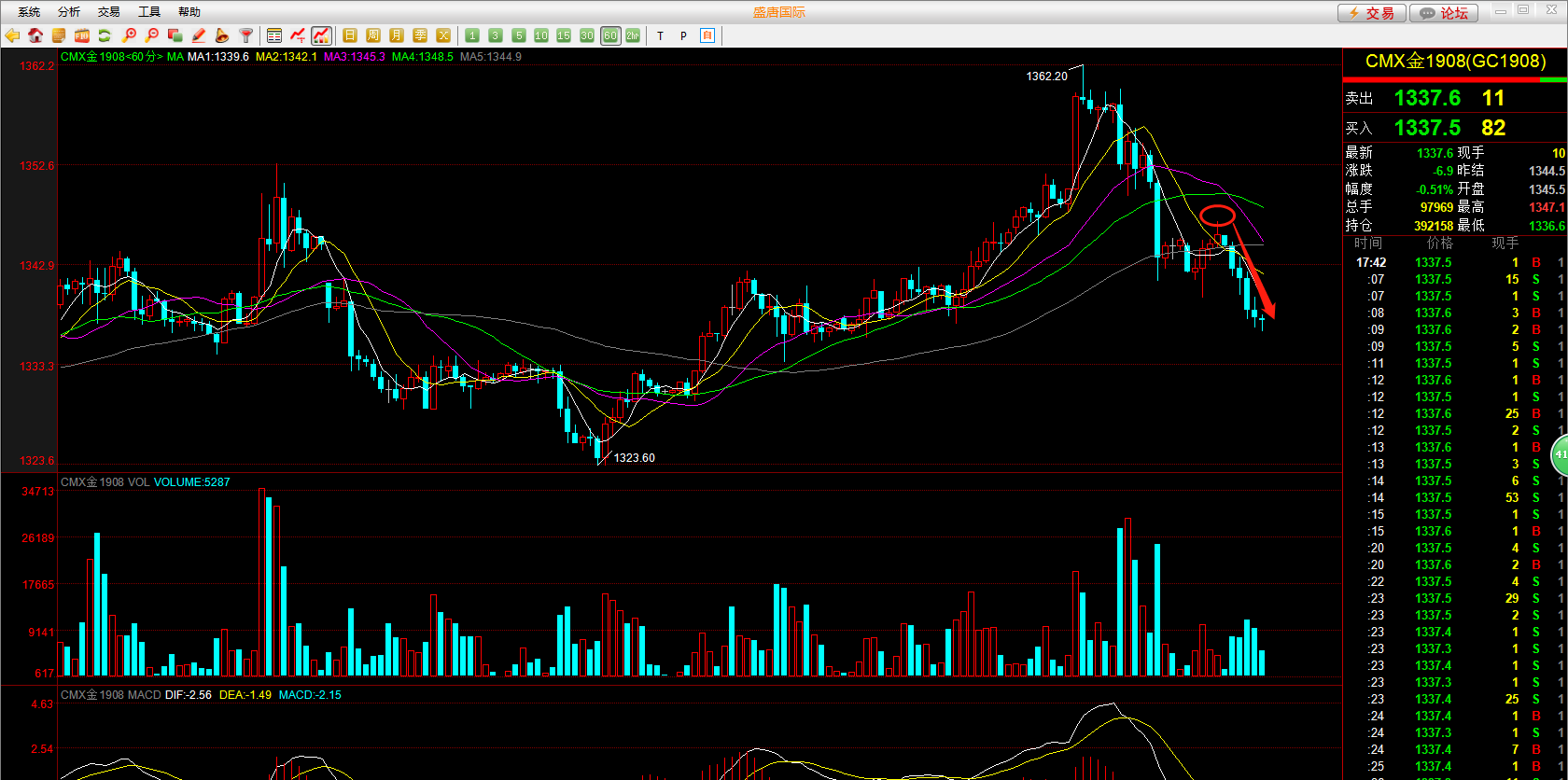Click the overlapping windows toolbar icon

pos(175,35)
